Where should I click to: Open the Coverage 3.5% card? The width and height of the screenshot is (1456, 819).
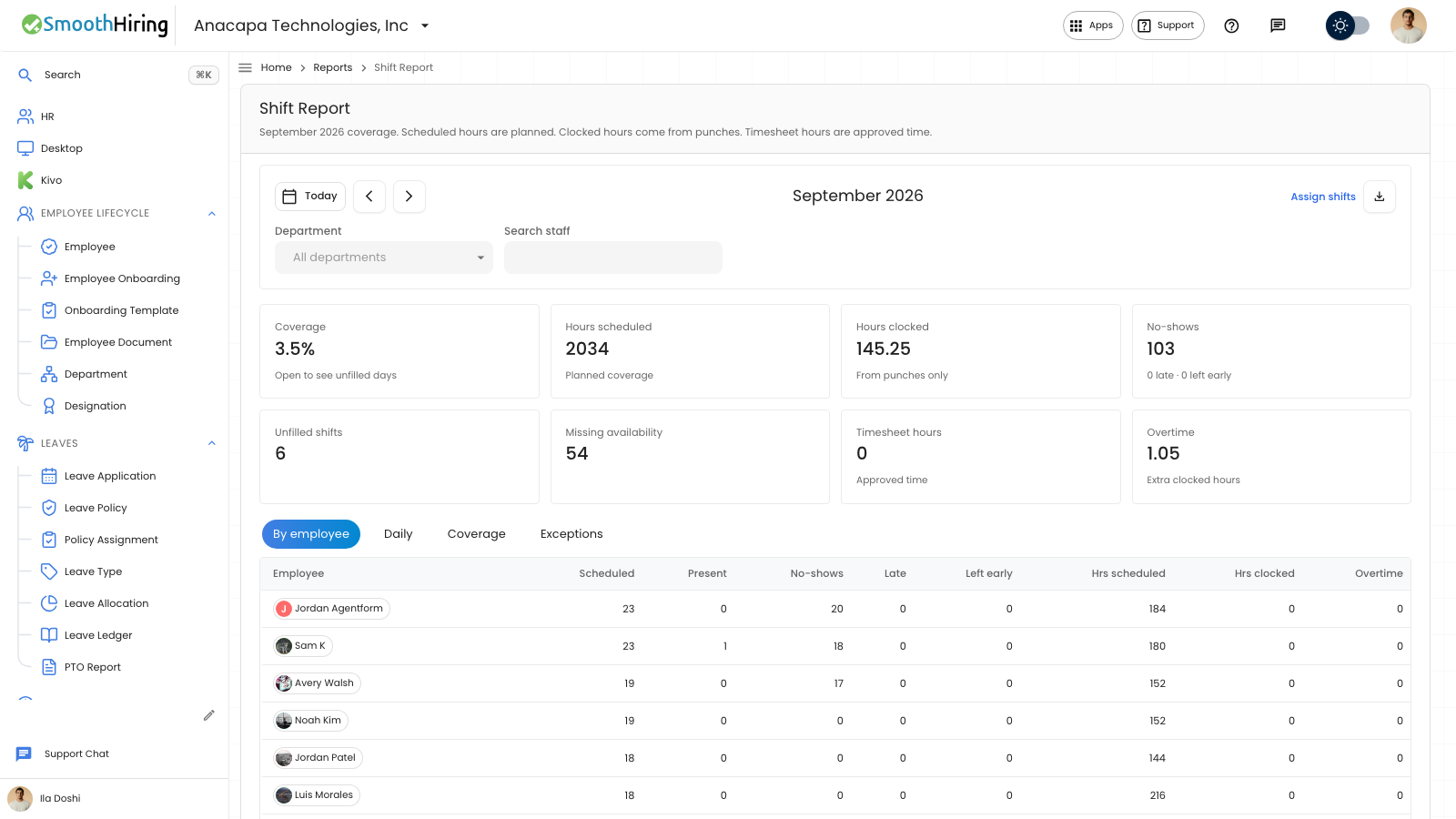click(x=399, y=351)
